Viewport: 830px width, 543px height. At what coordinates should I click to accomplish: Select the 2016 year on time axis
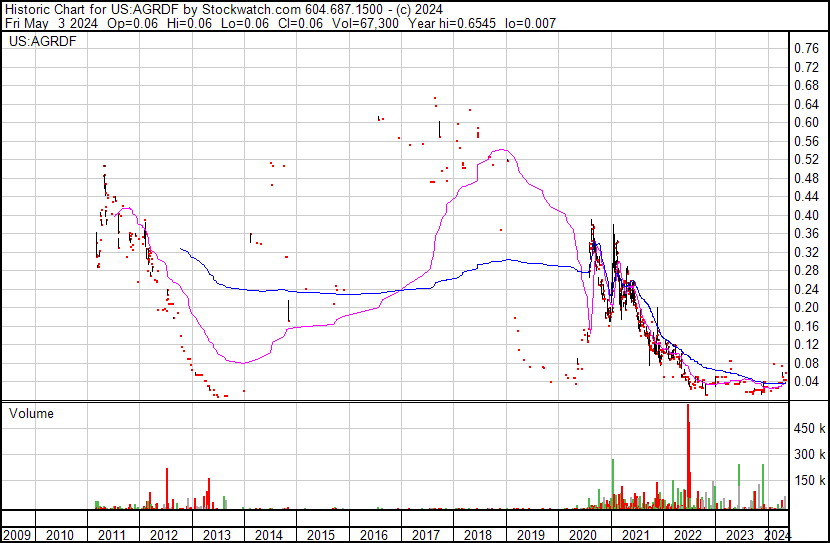[374, 536]
